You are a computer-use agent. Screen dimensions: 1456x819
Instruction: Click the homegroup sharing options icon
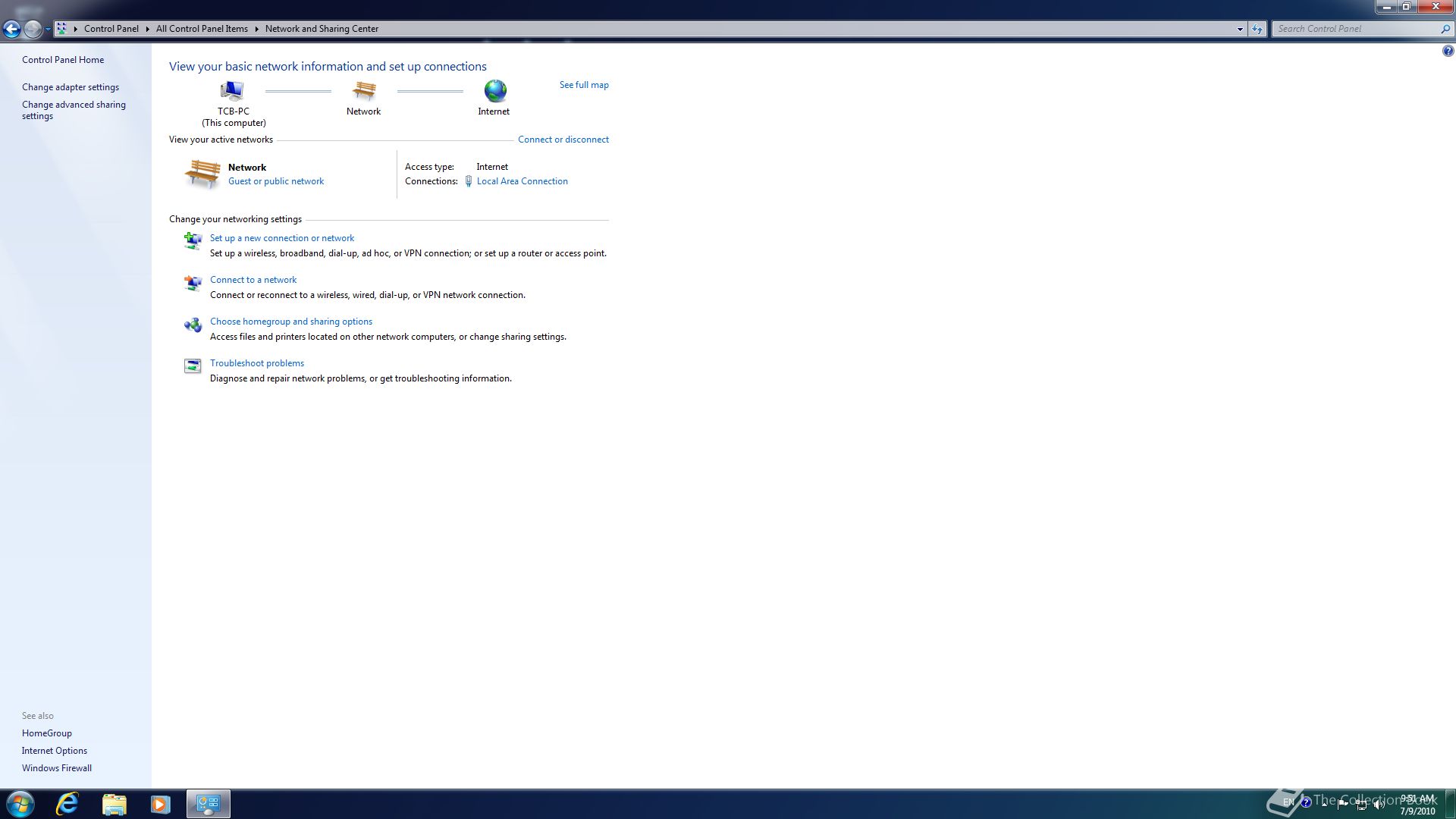click(193, 325)
